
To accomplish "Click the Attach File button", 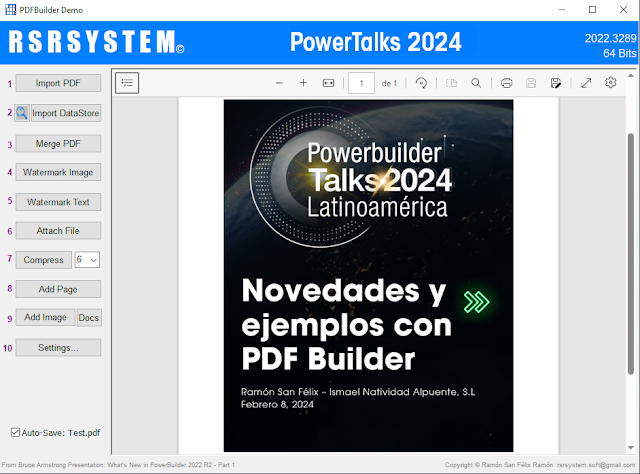I will [58, 231].
